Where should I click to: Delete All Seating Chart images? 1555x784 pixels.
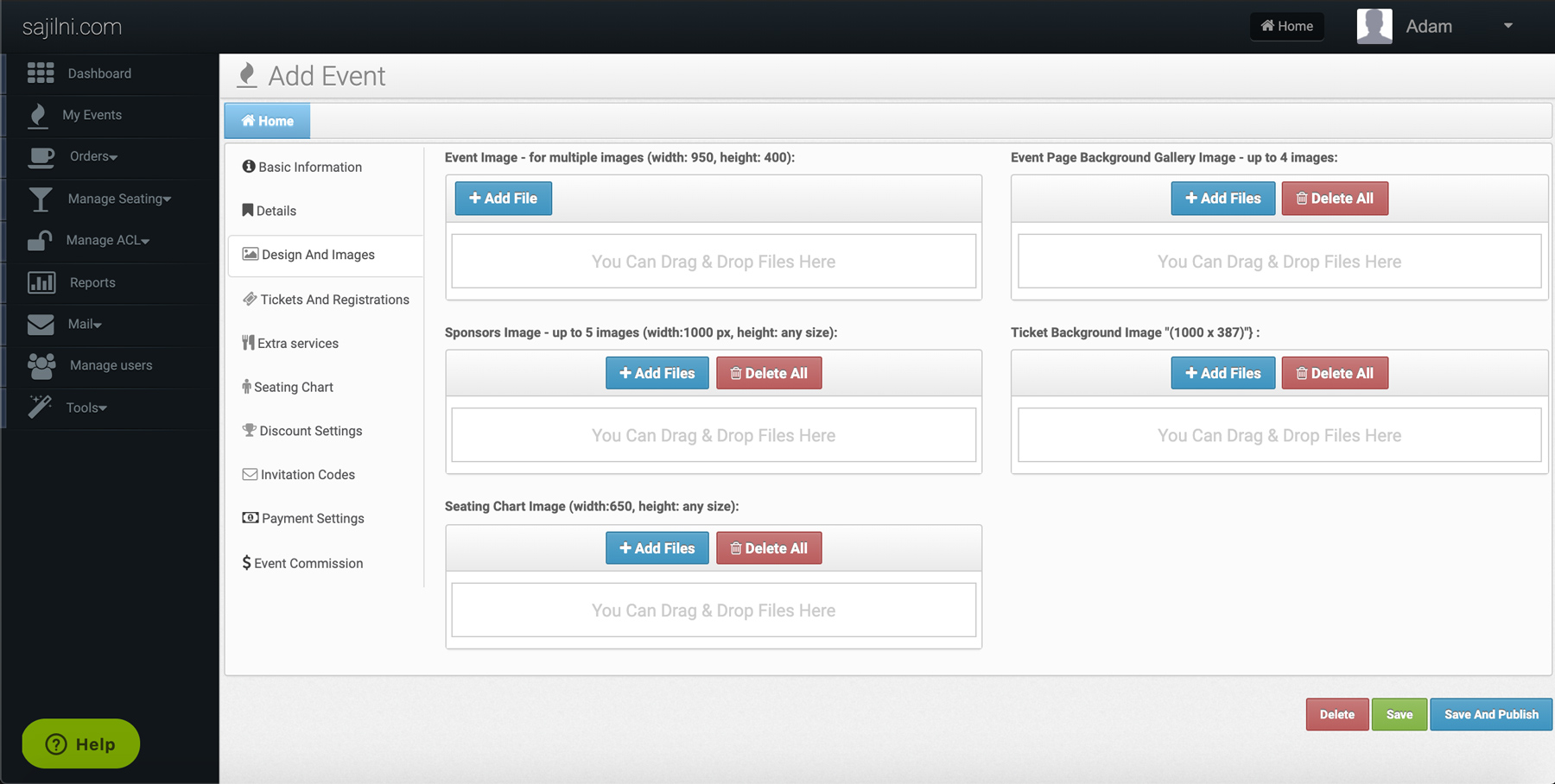[x=769, y=548]
